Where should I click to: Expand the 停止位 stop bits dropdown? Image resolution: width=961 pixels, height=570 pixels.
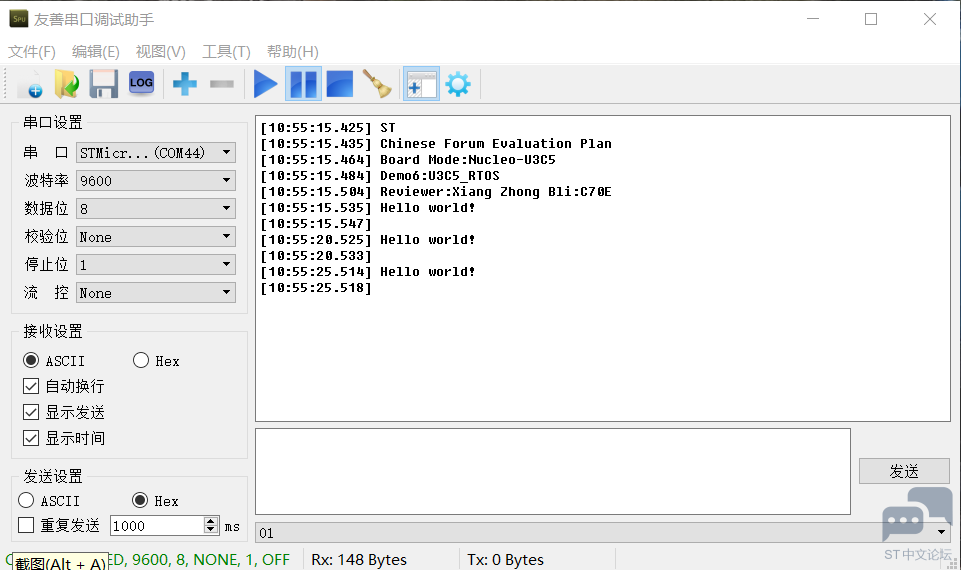click(156, 265)
